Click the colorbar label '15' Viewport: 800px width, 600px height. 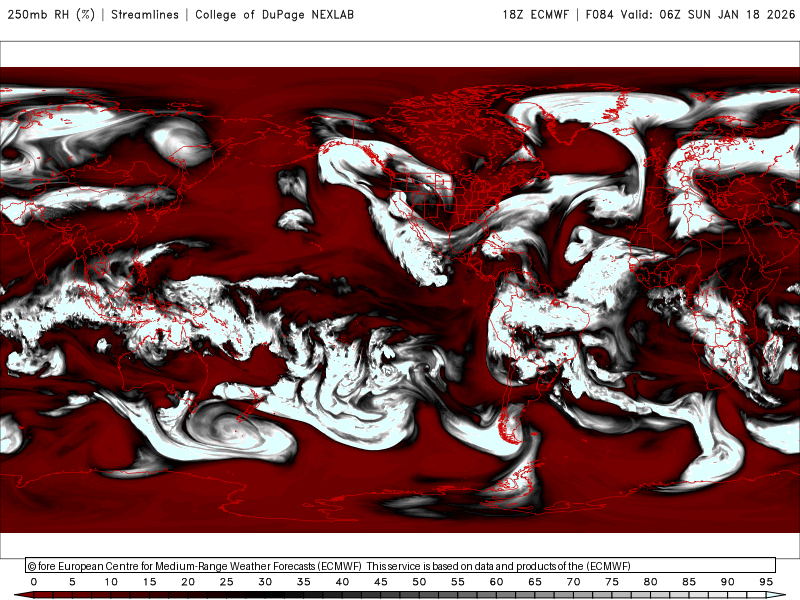coord(149,582)
